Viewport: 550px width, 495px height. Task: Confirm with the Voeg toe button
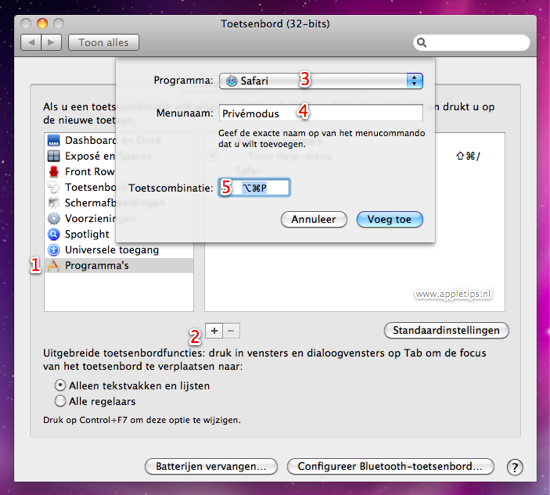pos(390,219)
